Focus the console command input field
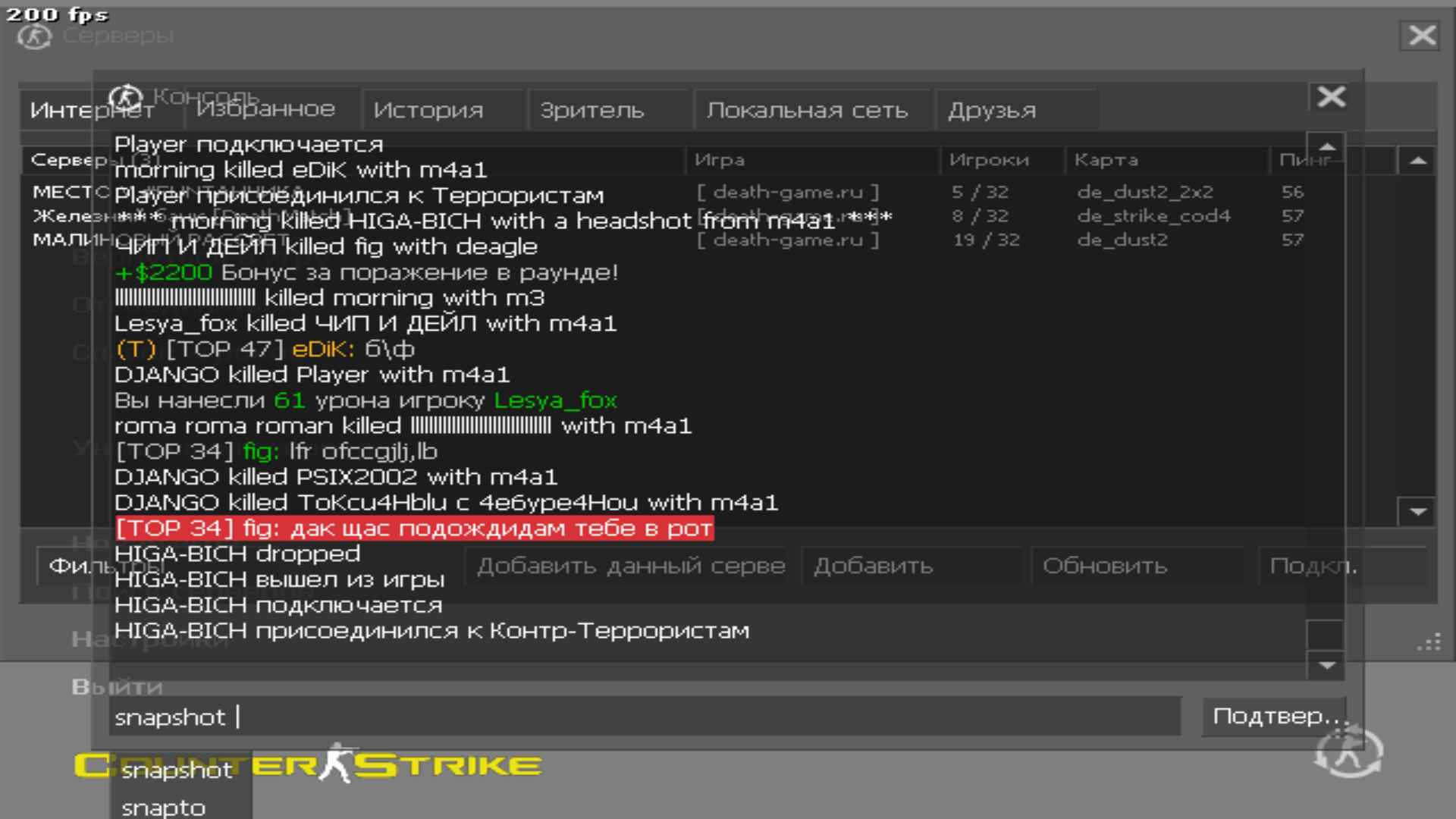Image resolution: width=1456 pixels, height=819 pixels. tap(646, 717)
